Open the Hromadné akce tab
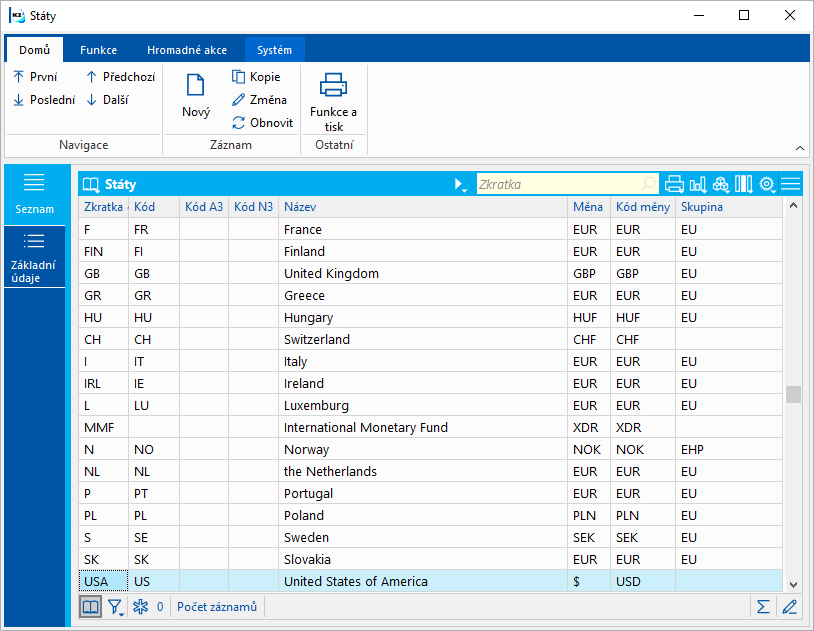 [x=186, y=50]
